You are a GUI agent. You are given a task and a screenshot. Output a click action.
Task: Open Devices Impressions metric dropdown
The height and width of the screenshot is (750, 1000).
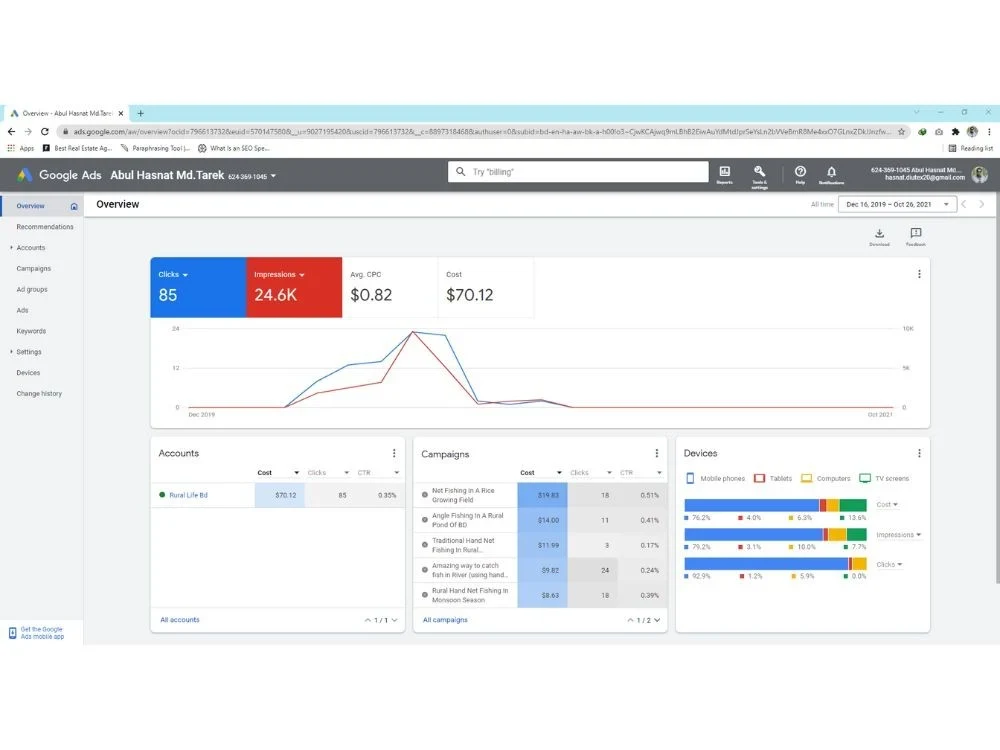pyautogui.click(x=899, y=534)
